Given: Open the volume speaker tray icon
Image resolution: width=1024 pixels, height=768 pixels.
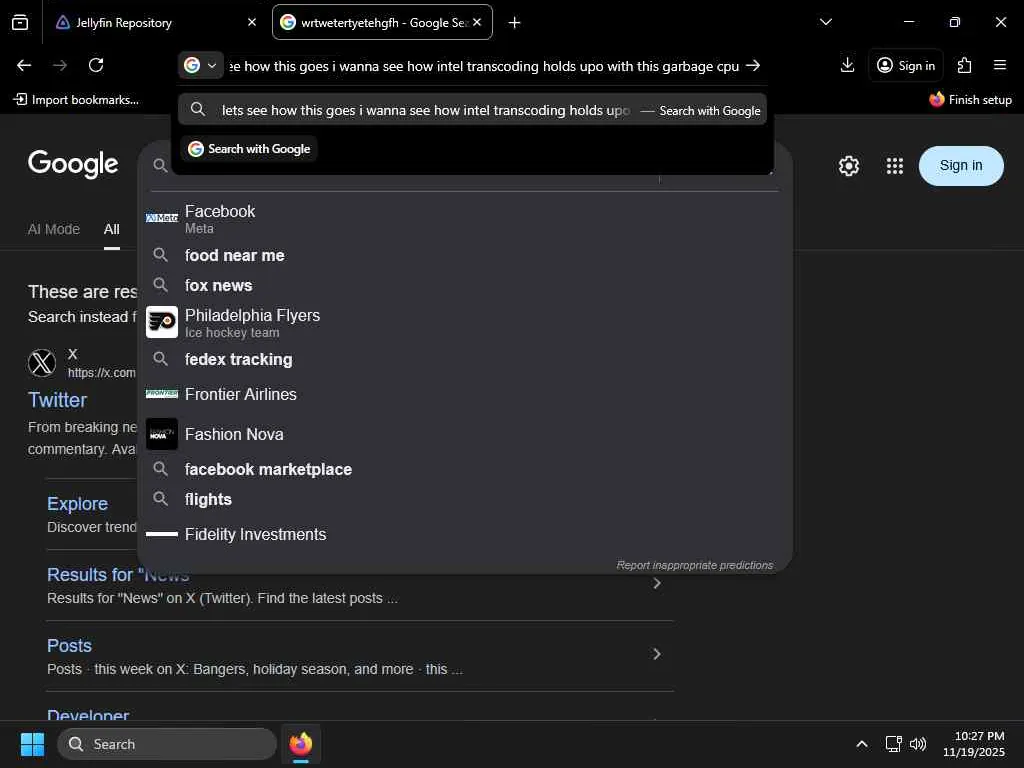Looking at the screenshot, I should click(918, 744).
